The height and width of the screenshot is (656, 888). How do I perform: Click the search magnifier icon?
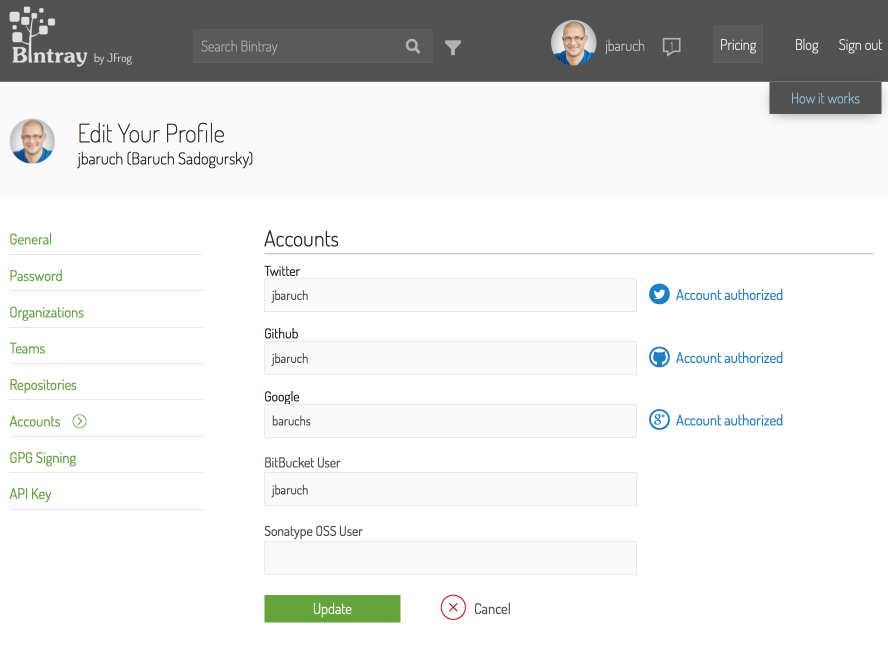pyautogui.click(x=413, y=46)
